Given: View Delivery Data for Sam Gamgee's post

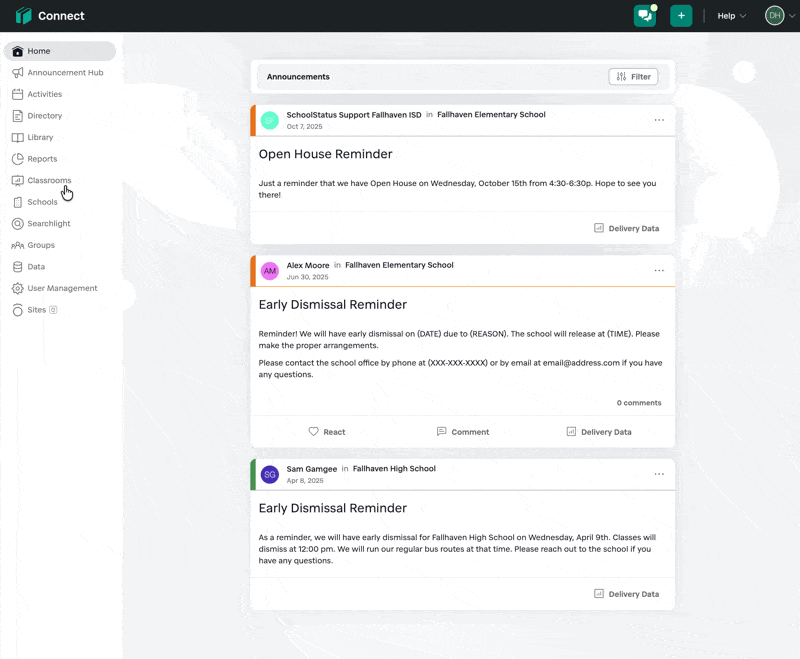Looking at the screenshot, I should coord(627,594).
